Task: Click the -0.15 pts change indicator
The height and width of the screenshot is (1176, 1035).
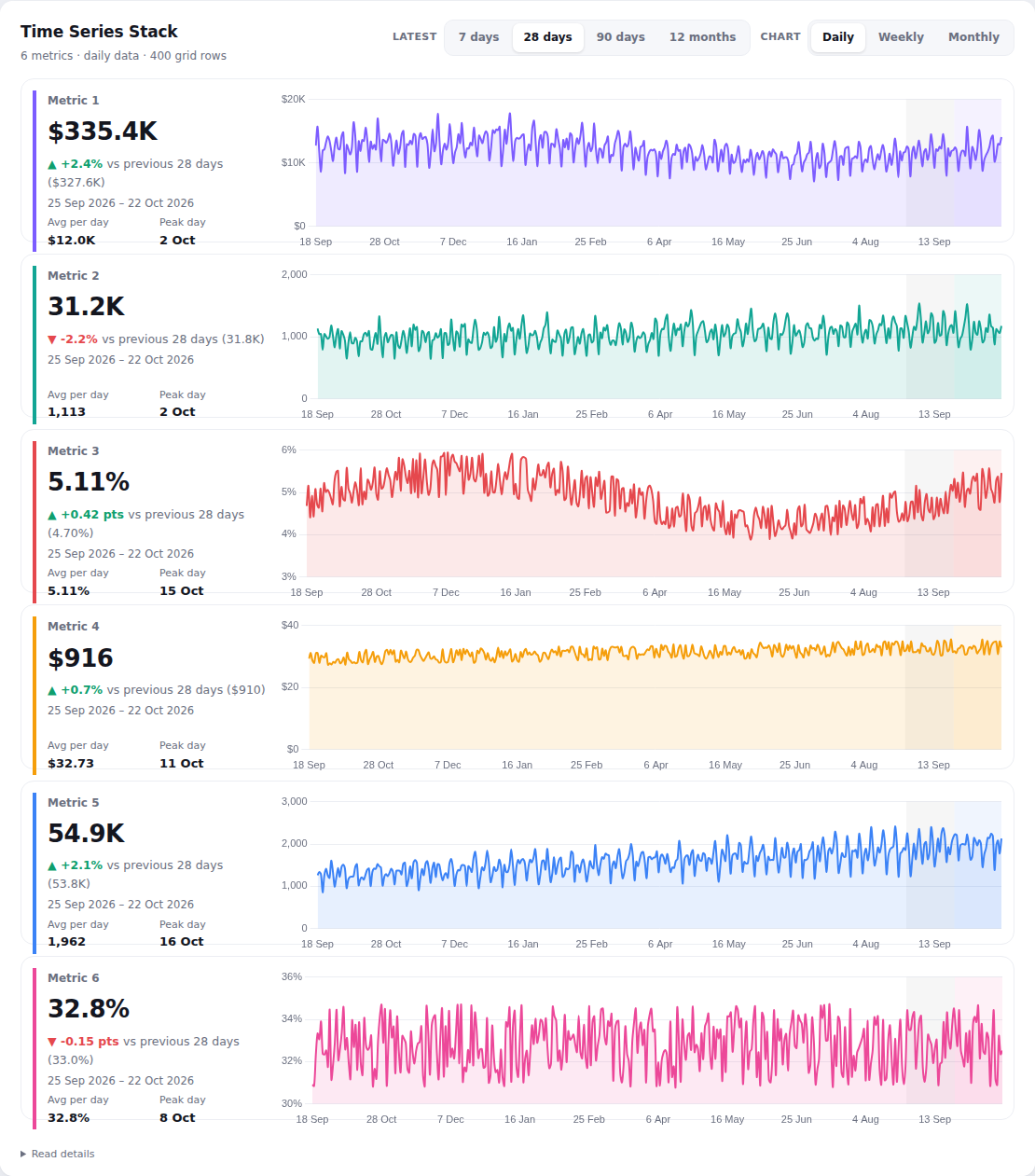Action: pyautogui.click(x=83, y=1041)
